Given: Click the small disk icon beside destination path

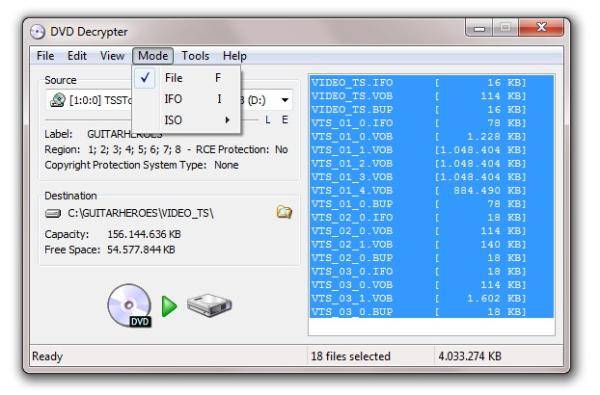Looking at the screenshot, I should pos(53,213).
